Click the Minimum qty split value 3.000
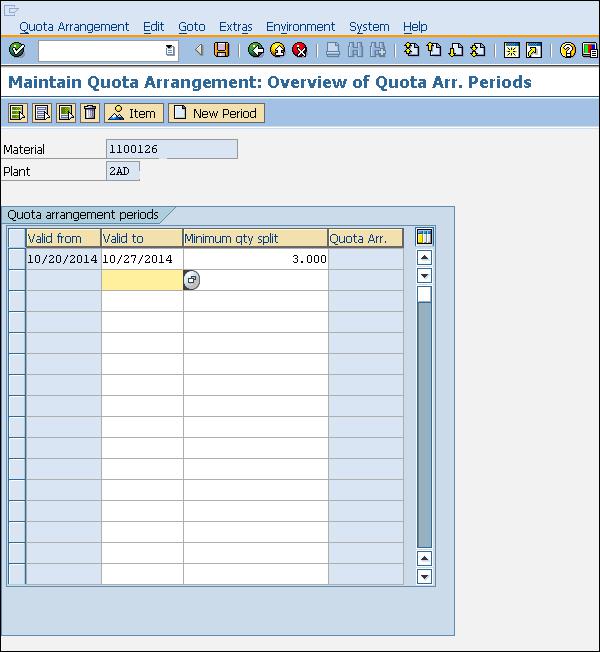 pyautogui.click(x=255, y=259)
